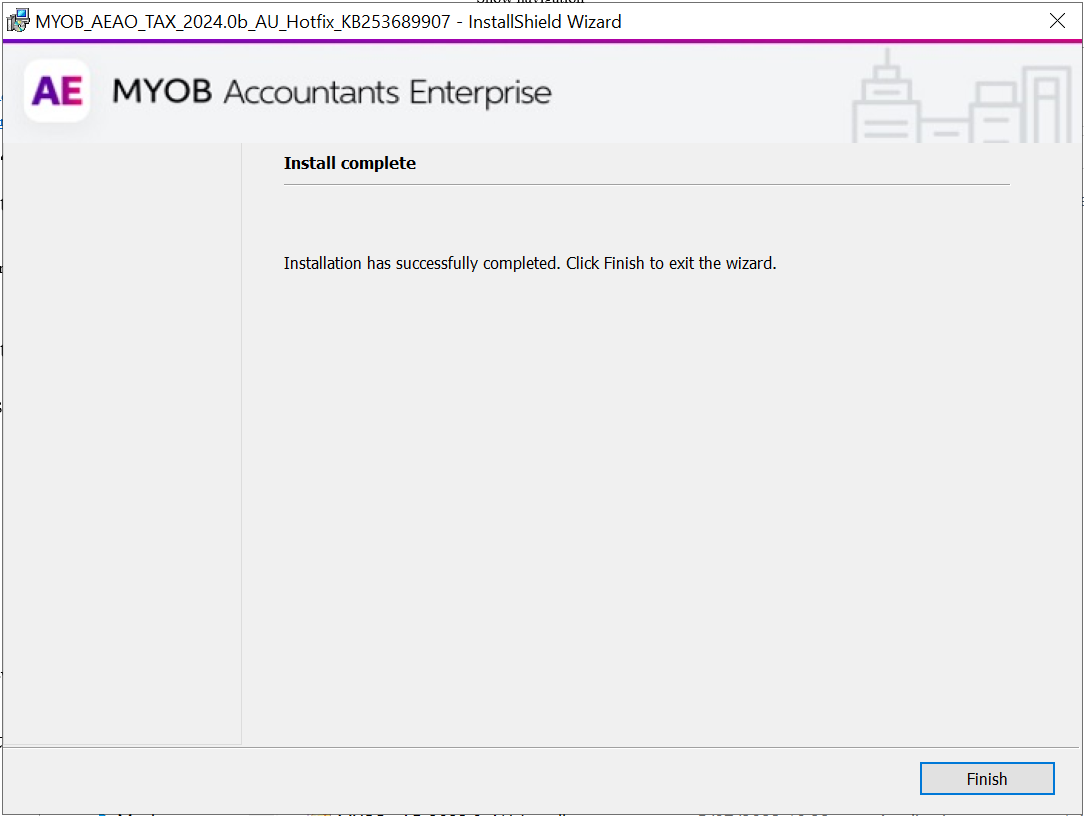Click the Install complete heading
The height and width of the screenshot is (816, 1084).
[350, 163]
